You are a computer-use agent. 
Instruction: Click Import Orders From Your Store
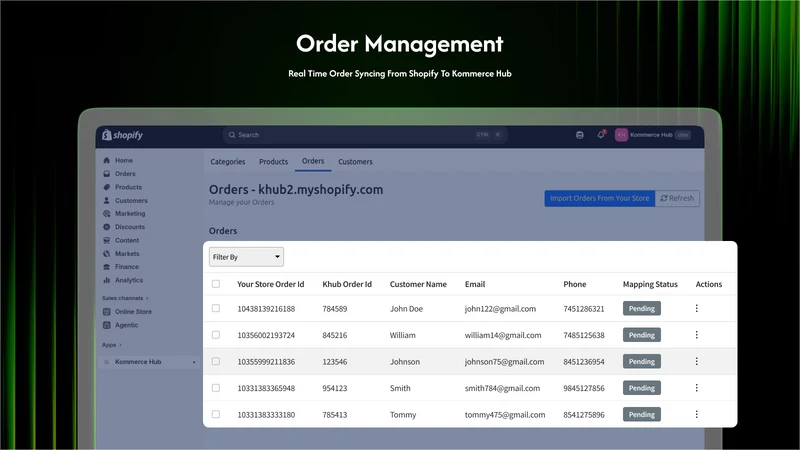pyautogui.click(x=599, y=198)
